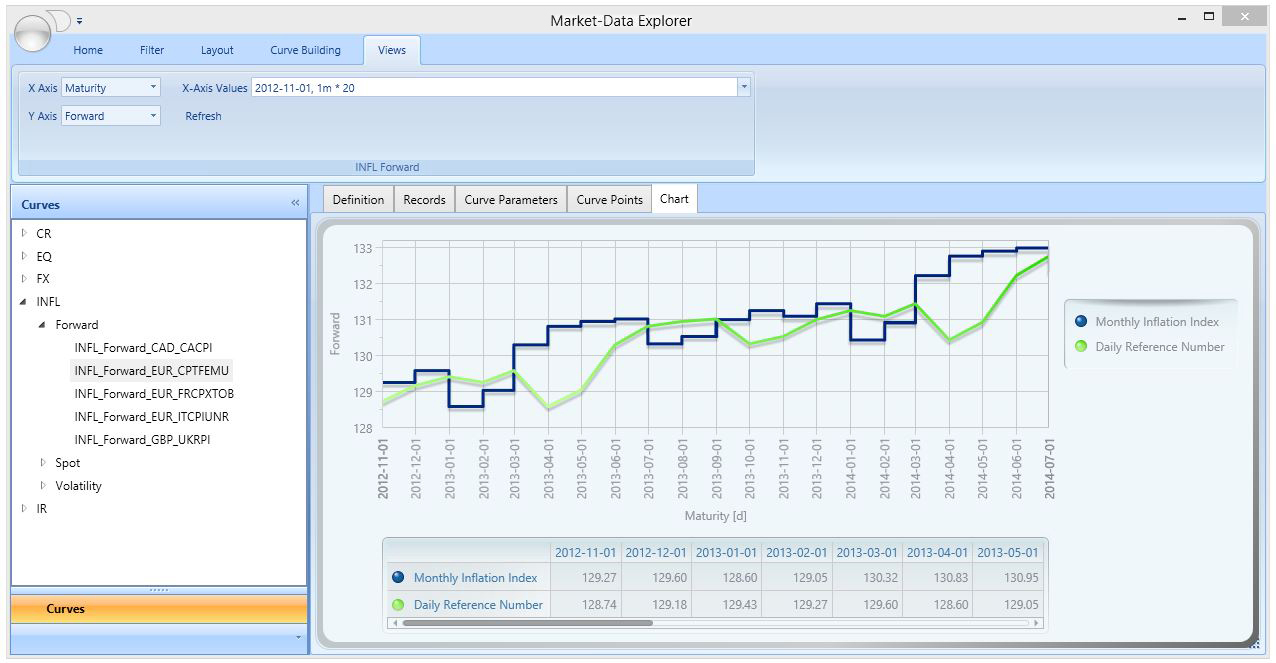Click blue marker in Monthly Inflation Index table row

click(x=398, y=577)
